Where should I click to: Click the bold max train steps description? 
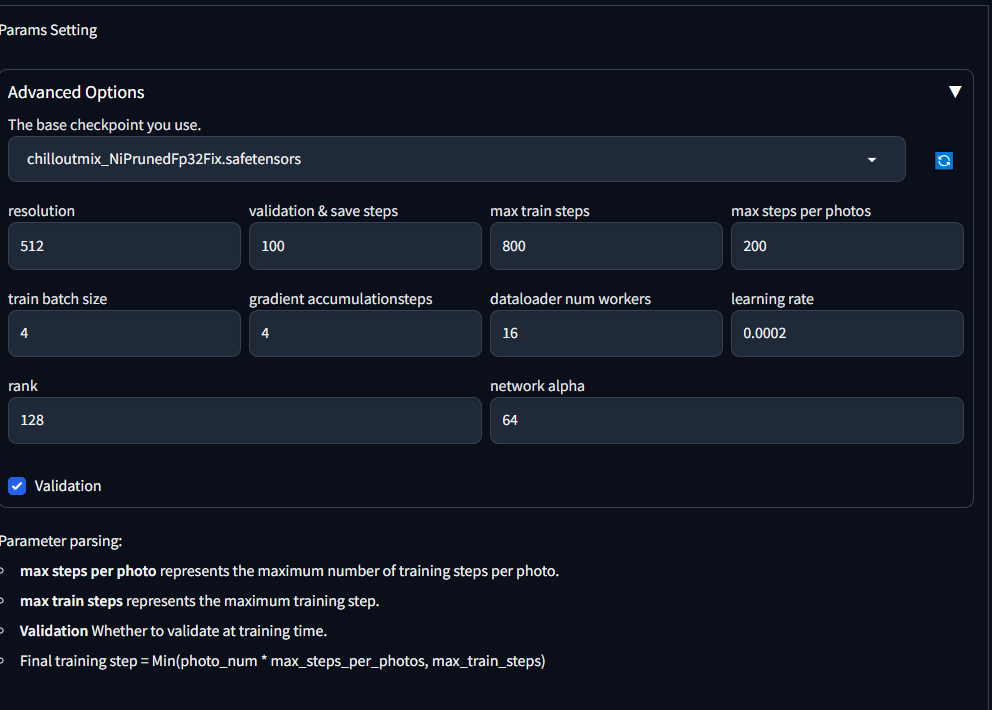click(71, 601)
